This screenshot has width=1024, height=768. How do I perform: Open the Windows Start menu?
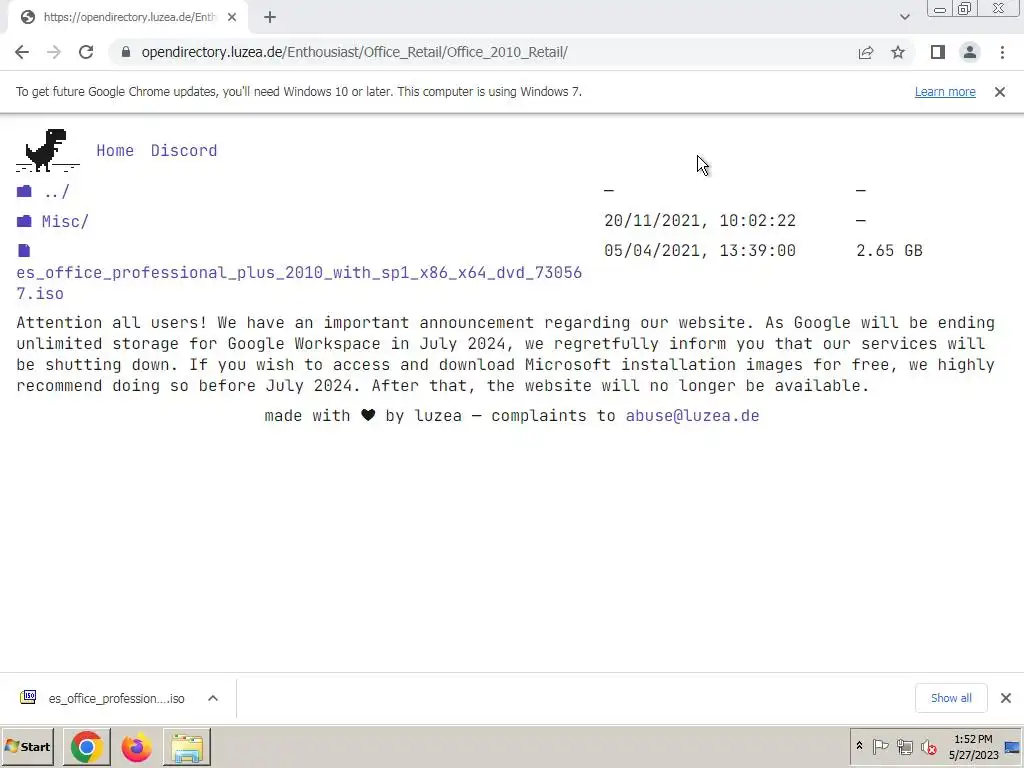point(28,746)
